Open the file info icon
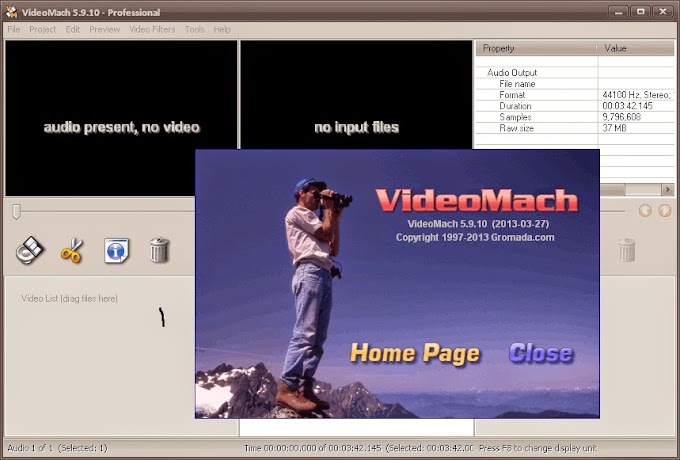 pyautogui.click(x=116, y=250)
